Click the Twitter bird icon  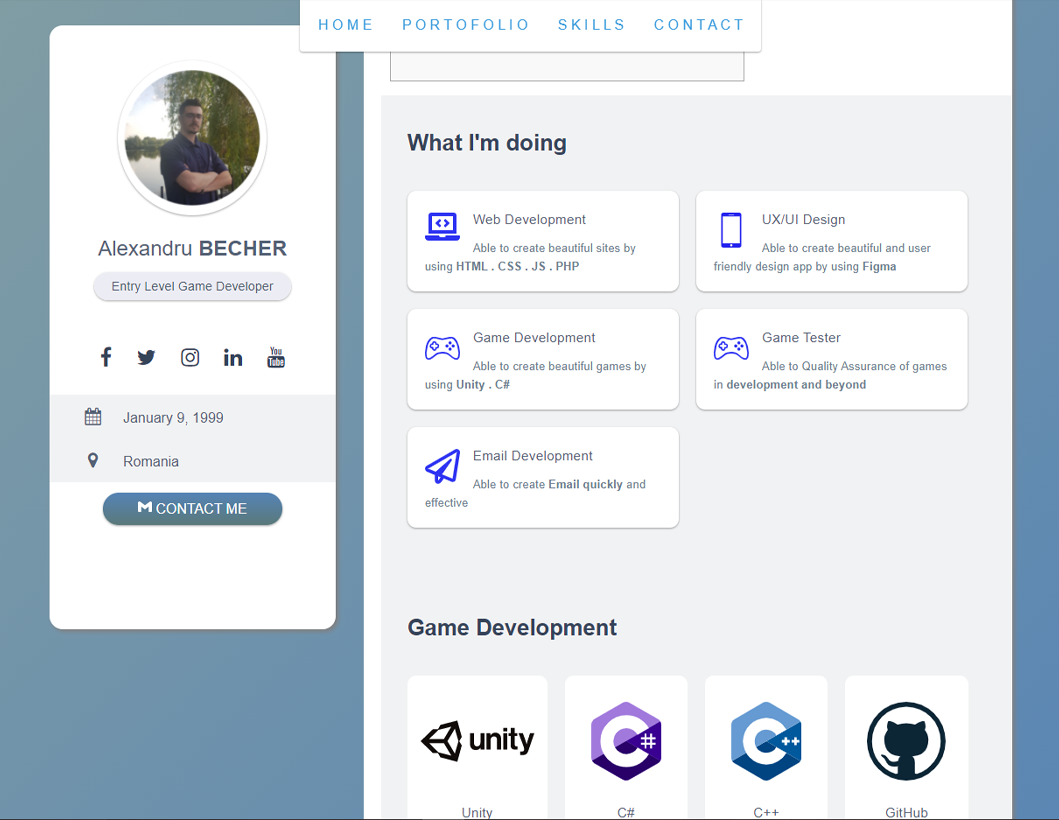pyautogui.click(x=146, y=357)
